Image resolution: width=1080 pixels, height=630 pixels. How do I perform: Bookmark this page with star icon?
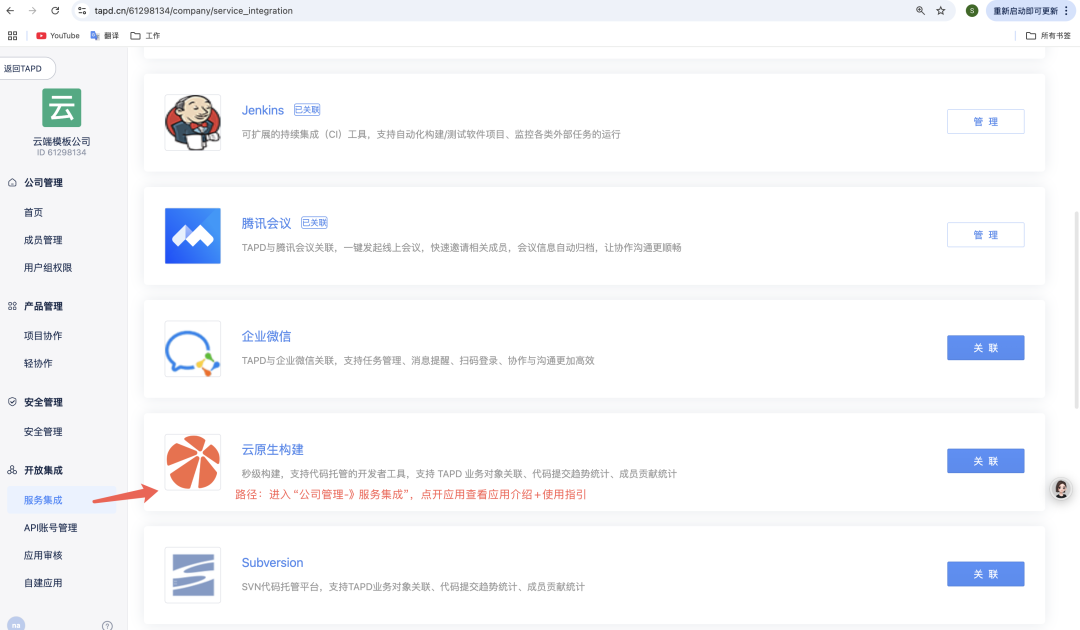pos(941,10)
